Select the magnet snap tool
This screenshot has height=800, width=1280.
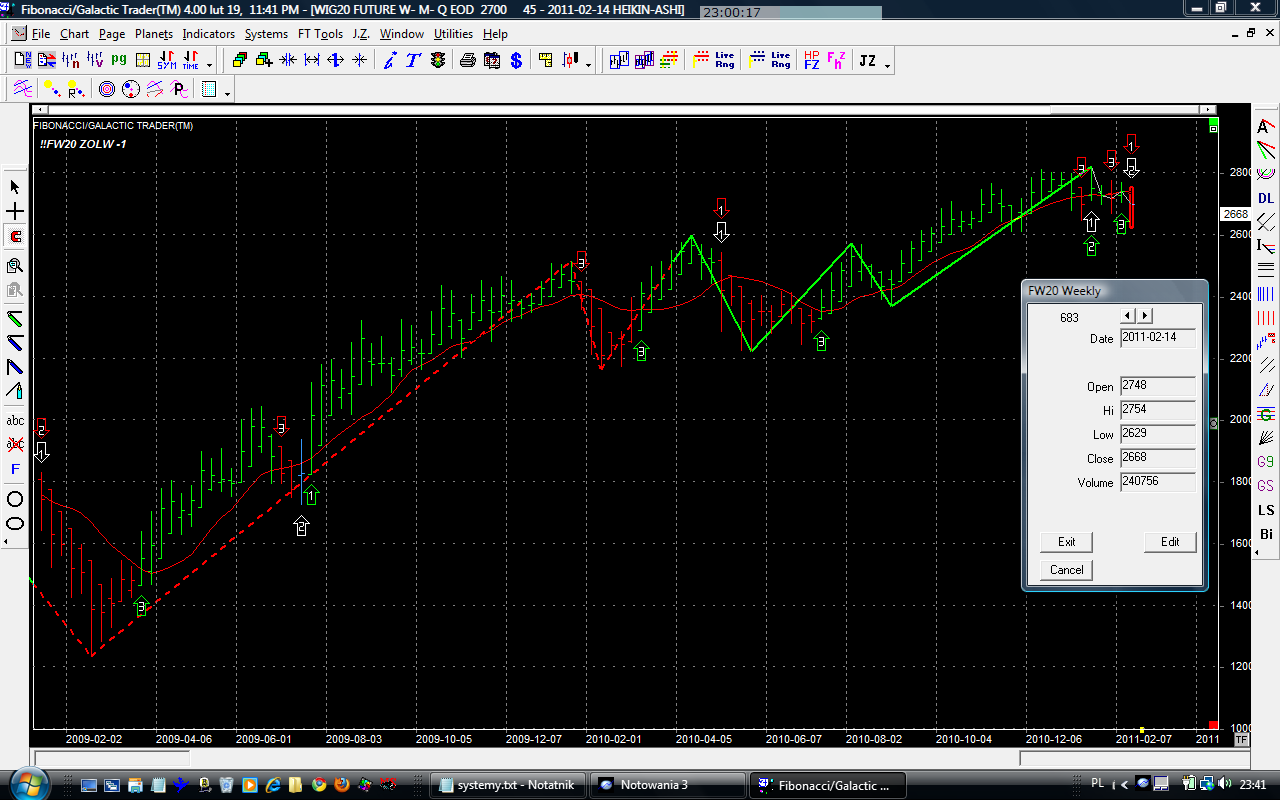coord(15,237)
